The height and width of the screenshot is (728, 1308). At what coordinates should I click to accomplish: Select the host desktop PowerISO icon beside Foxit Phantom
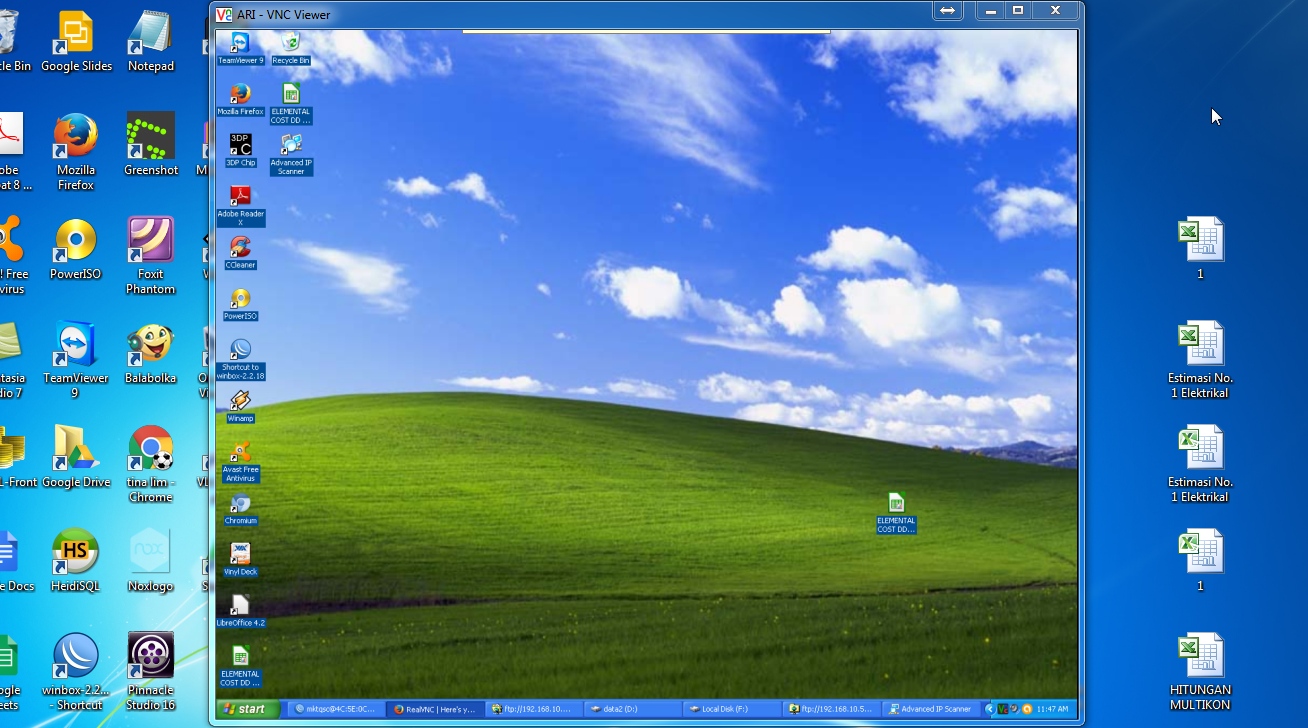76,249
